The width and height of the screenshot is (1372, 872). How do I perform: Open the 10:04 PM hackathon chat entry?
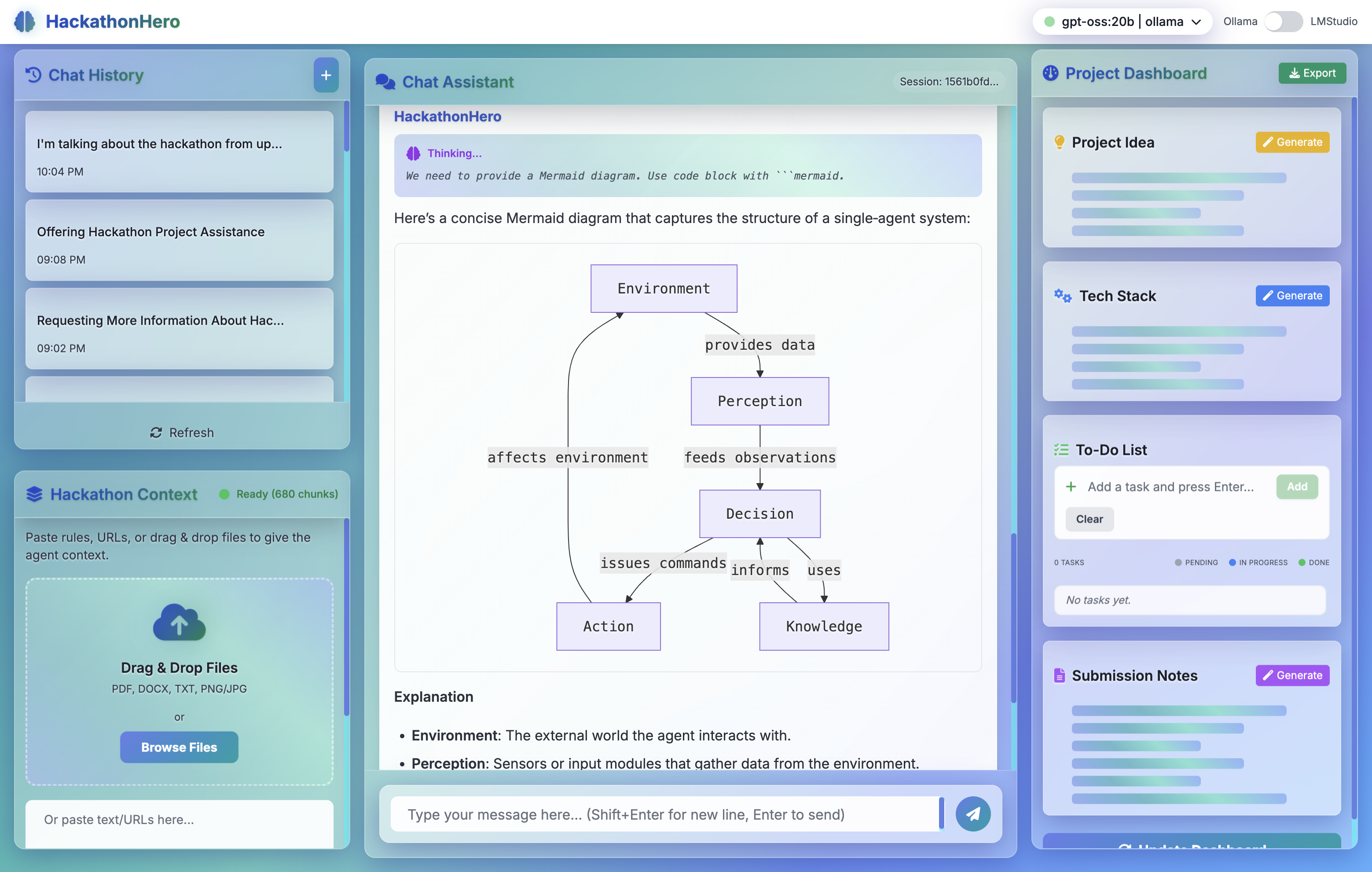[179, 152]
